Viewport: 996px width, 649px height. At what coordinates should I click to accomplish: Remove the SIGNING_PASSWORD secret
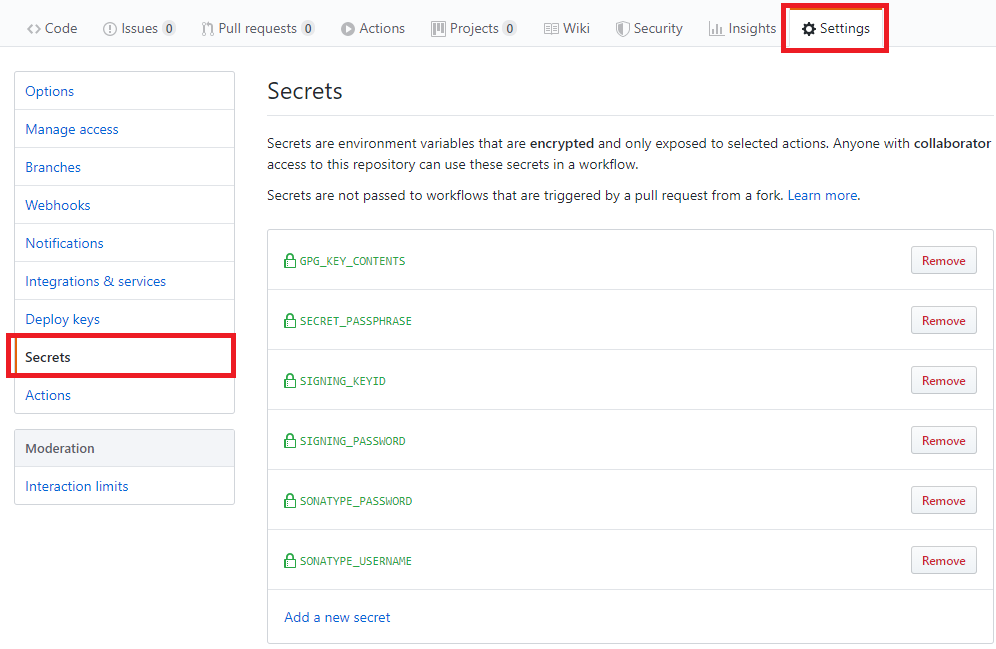coord(943,440)
